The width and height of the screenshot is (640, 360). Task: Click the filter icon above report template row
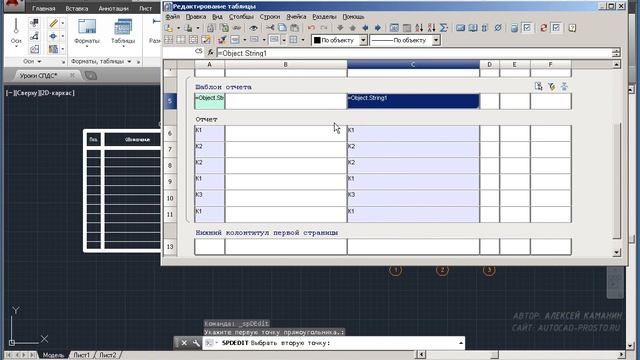551,86
